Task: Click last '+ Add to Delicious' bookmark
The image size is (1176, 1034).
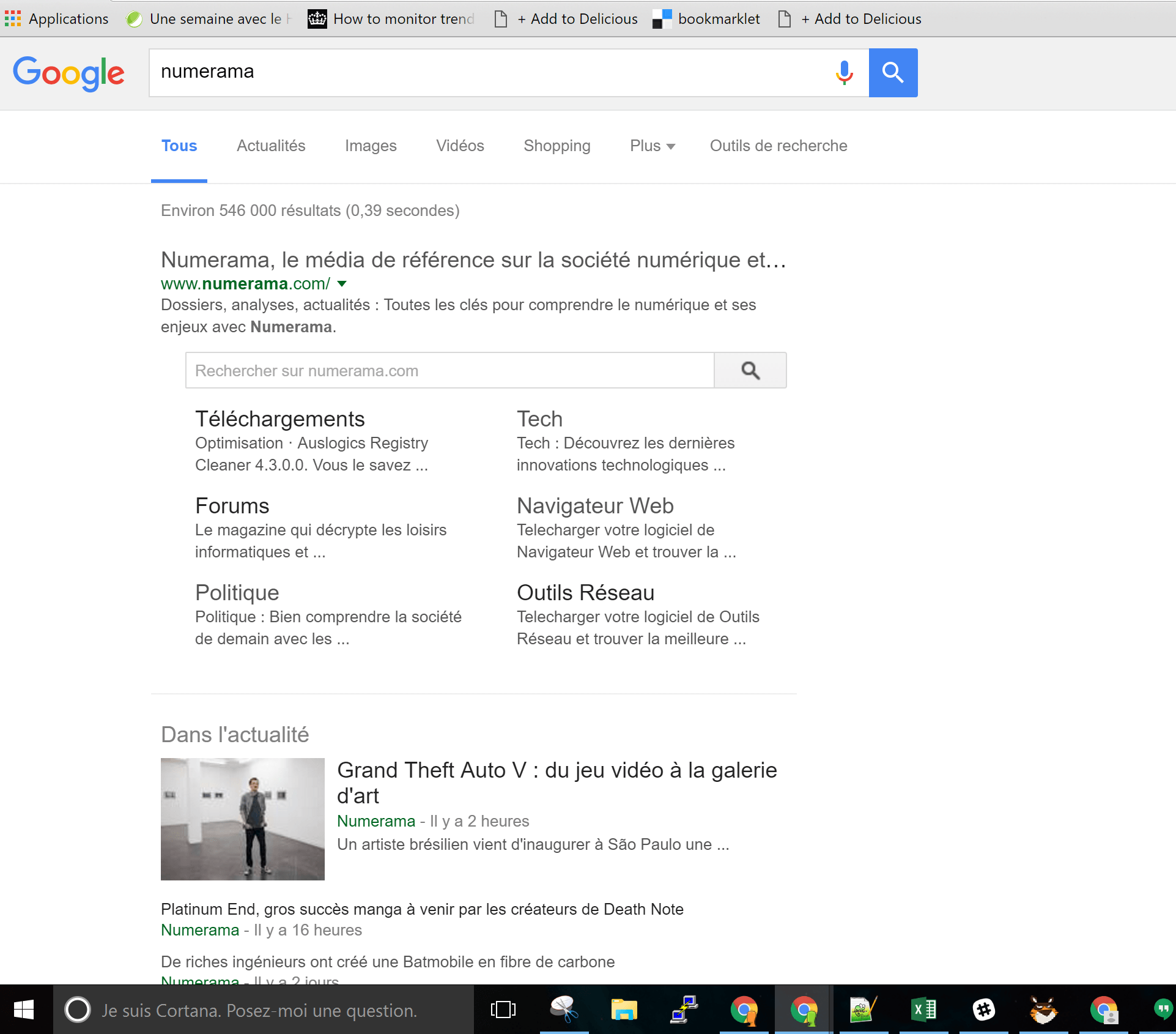Action: pos(850,19)
